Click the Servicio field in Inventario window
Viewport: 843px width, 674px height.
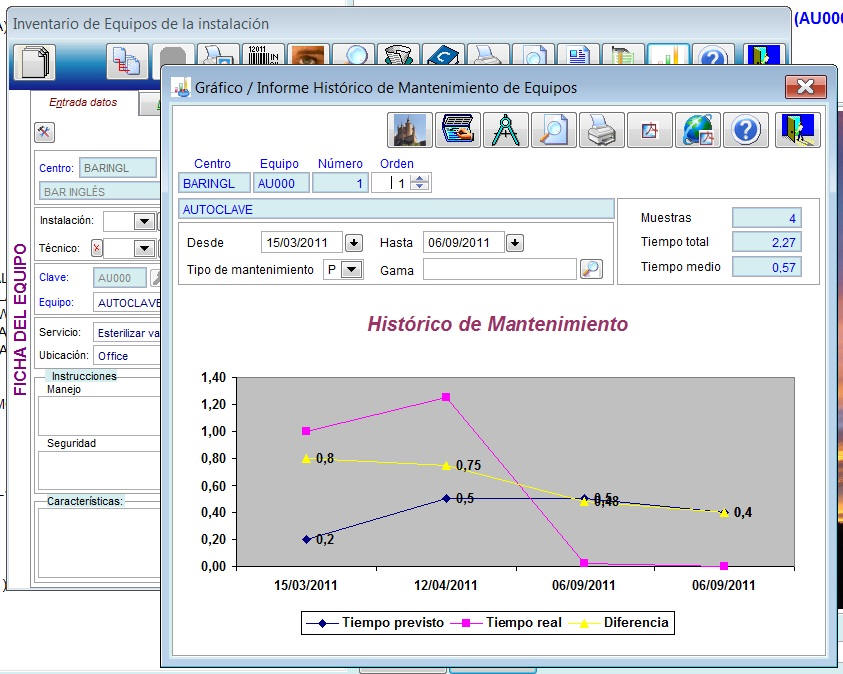click(x=127, y=333)
